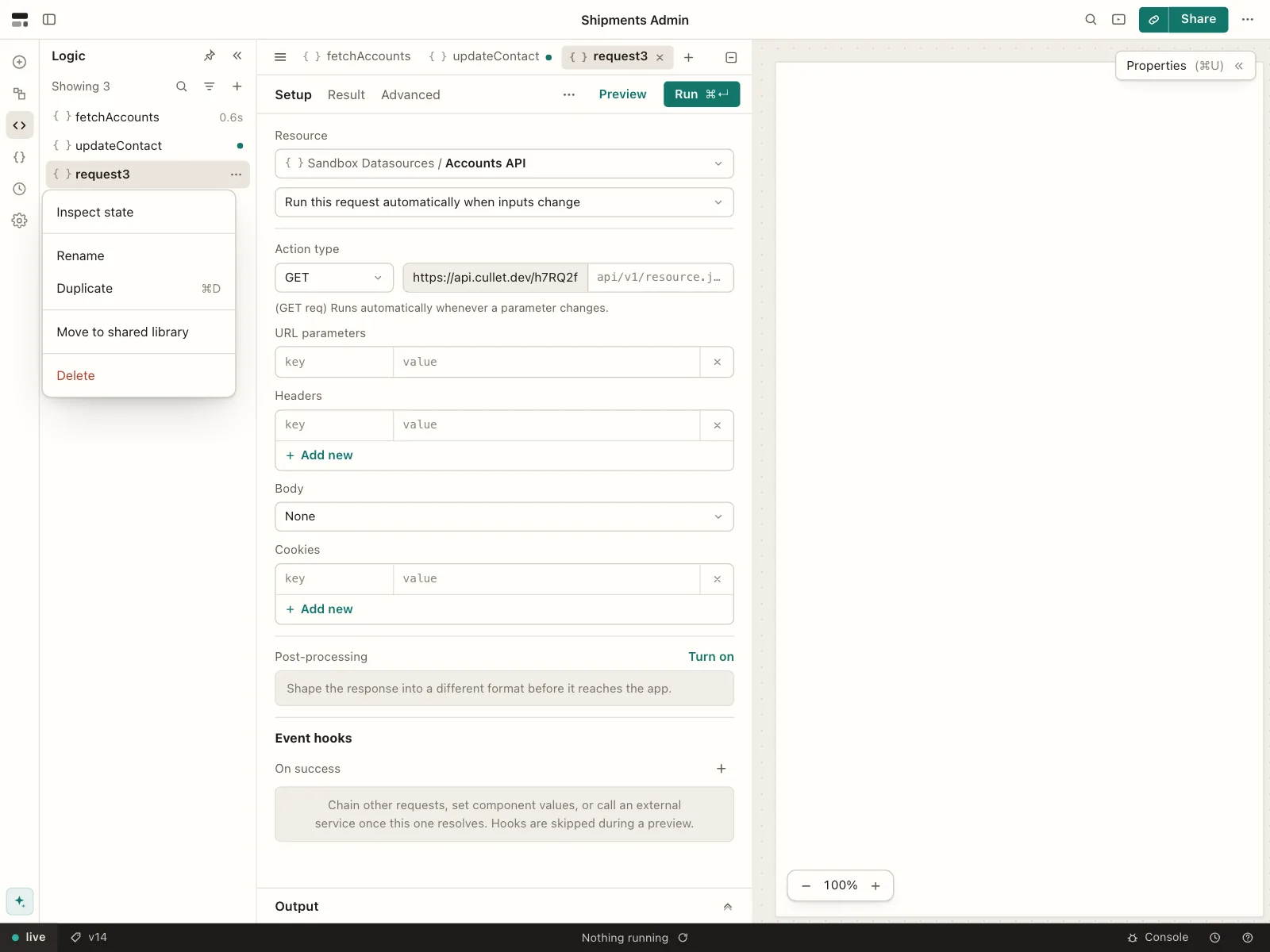Add new Headers row
The width and height of the screenshot is (1270, 952).
319,455
